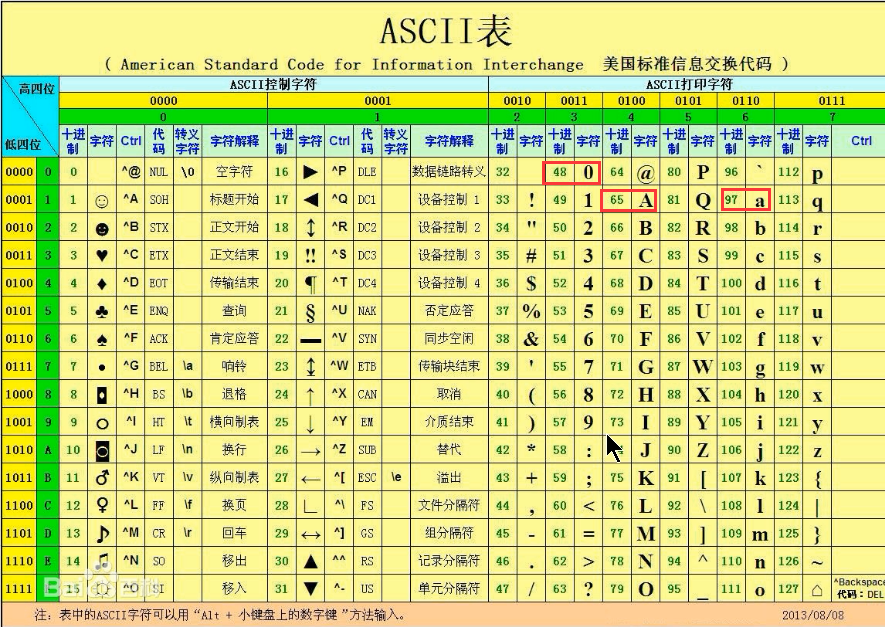
Task: Select the heart symbol in the ETX row
Action: 102,256
